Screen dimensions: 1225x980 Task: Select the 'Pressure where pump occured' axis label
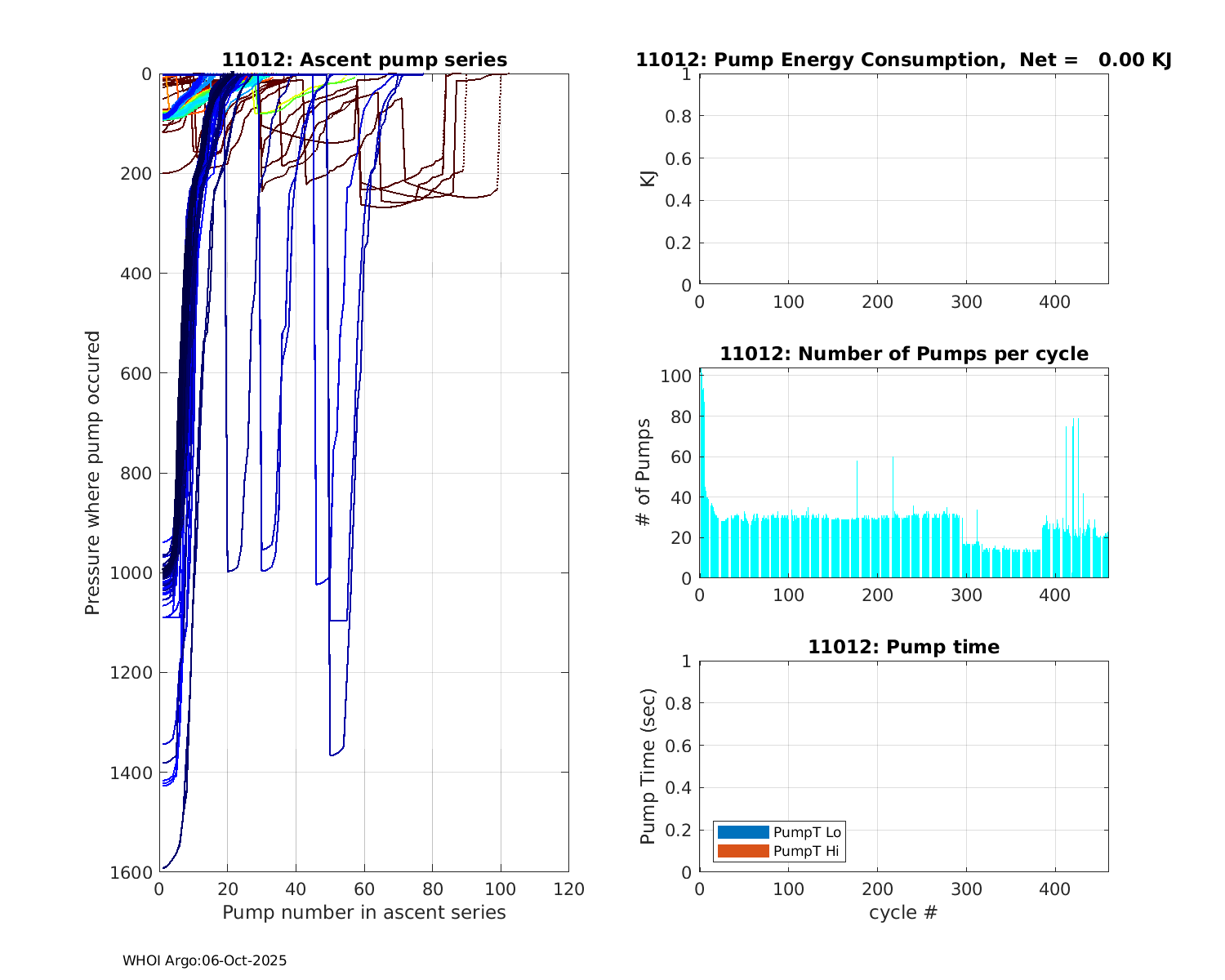93,473
